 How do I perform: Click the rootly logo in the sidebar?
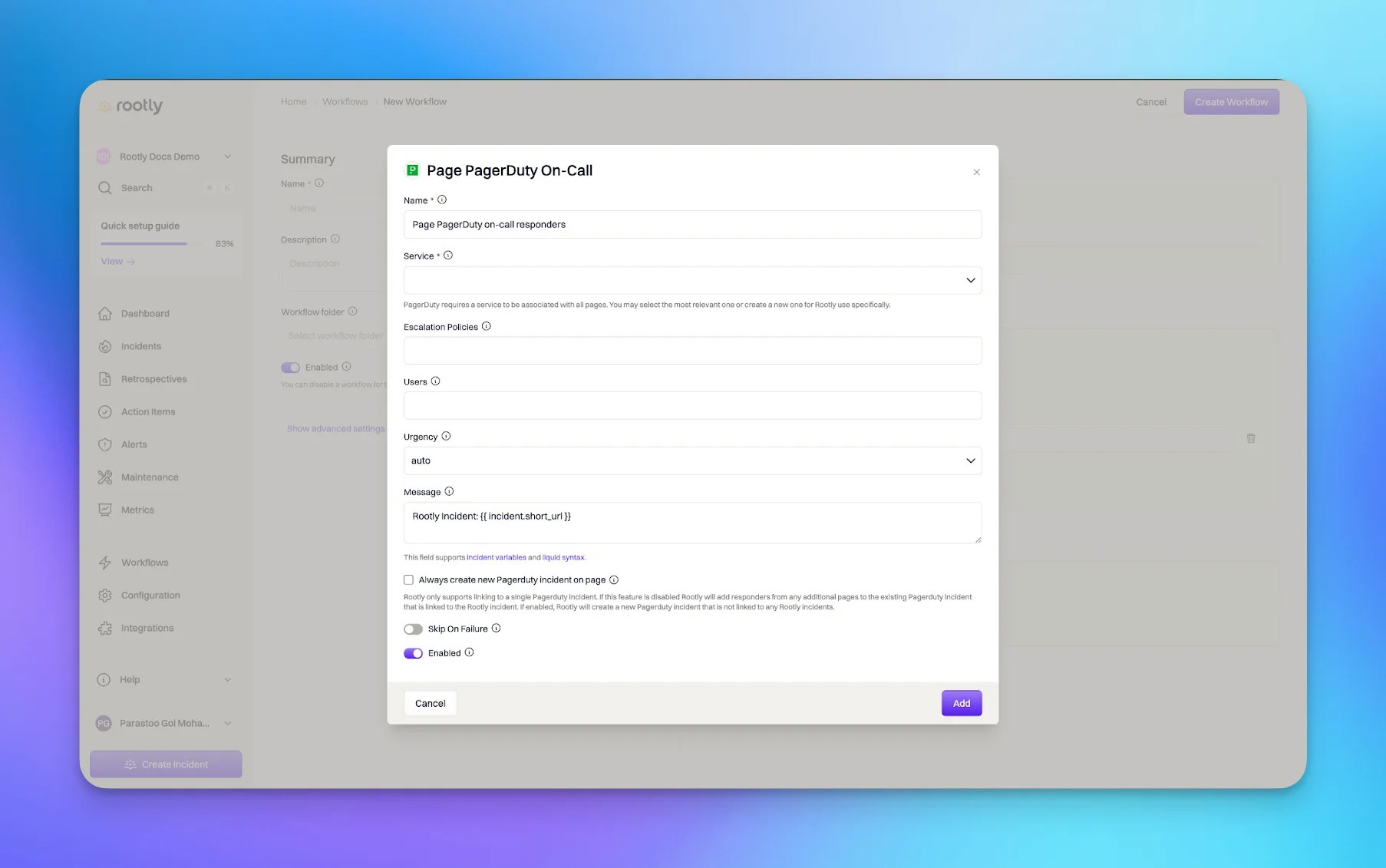pos(130,106)
